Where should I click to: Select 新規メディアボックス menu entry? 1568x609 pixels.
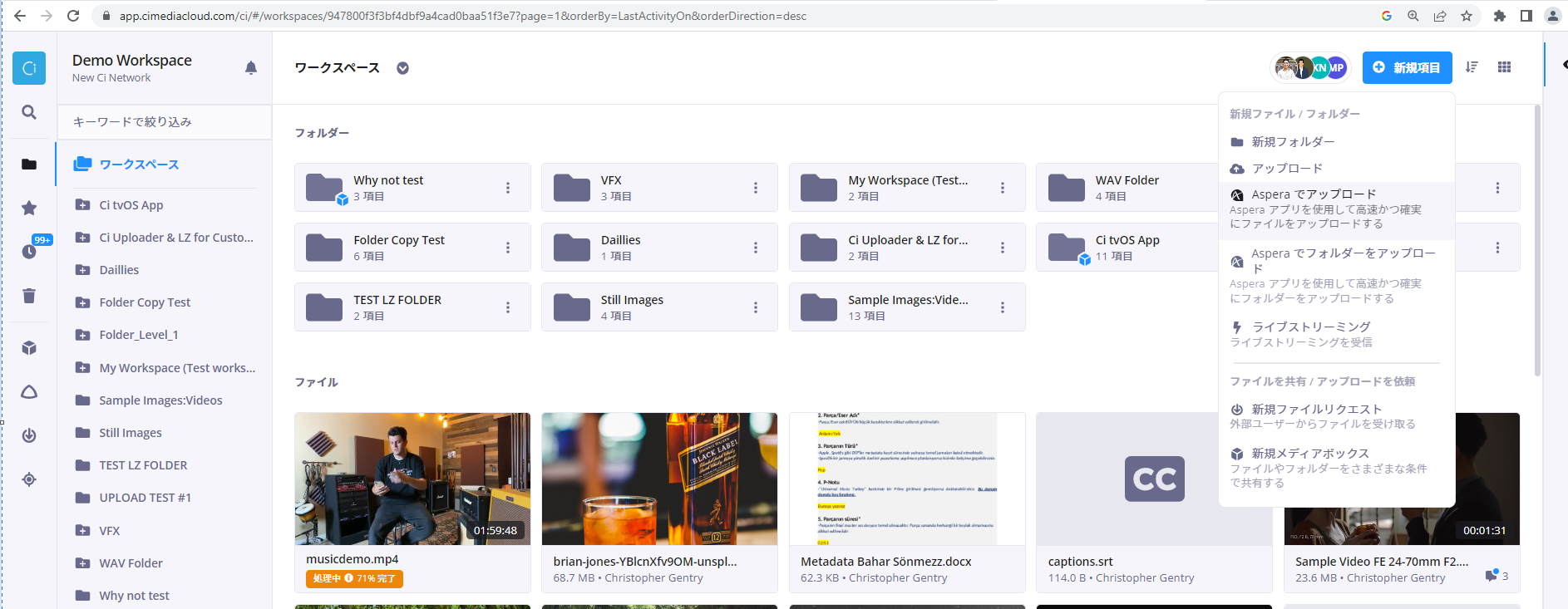pos(1337,468)
